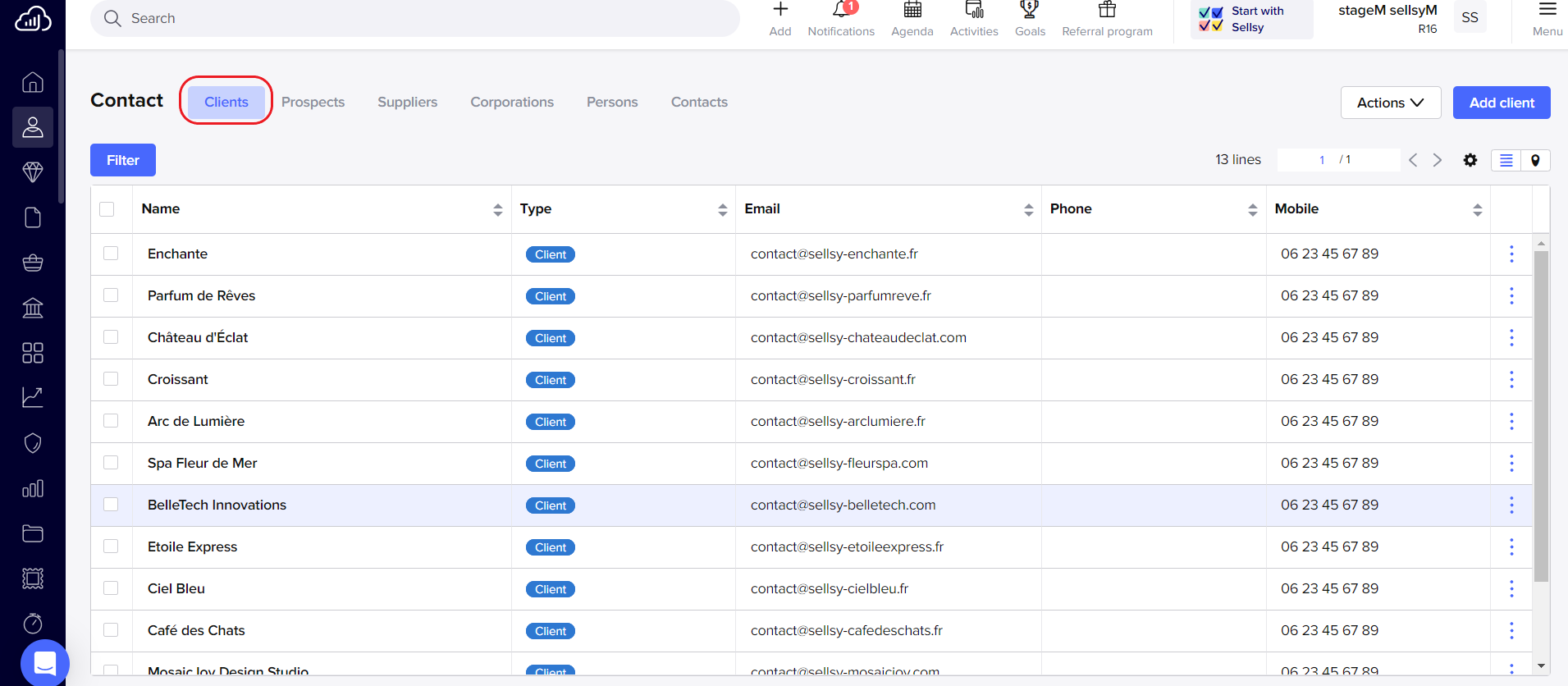Click the Add client button

pyautogui.click(x=1502, y=103)
